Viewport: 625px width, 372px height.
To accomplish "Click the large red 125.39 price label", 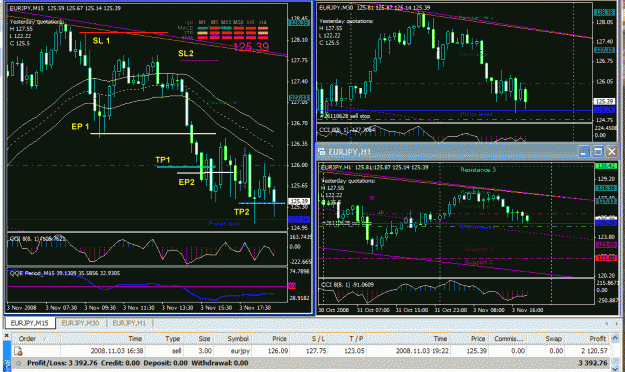I will click(x=251, y=47).
